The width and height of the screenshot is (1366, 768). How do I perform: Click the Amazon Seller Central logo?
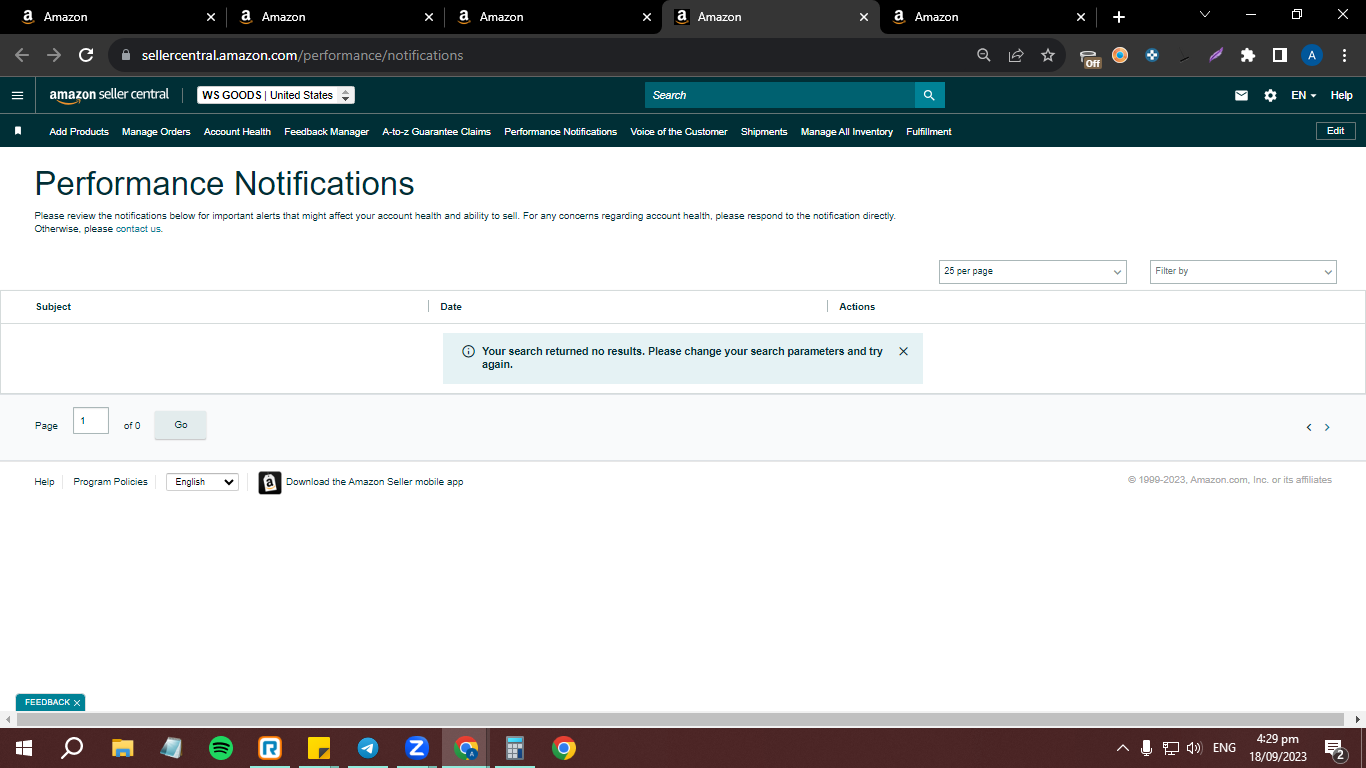click(x=109, y=95)
